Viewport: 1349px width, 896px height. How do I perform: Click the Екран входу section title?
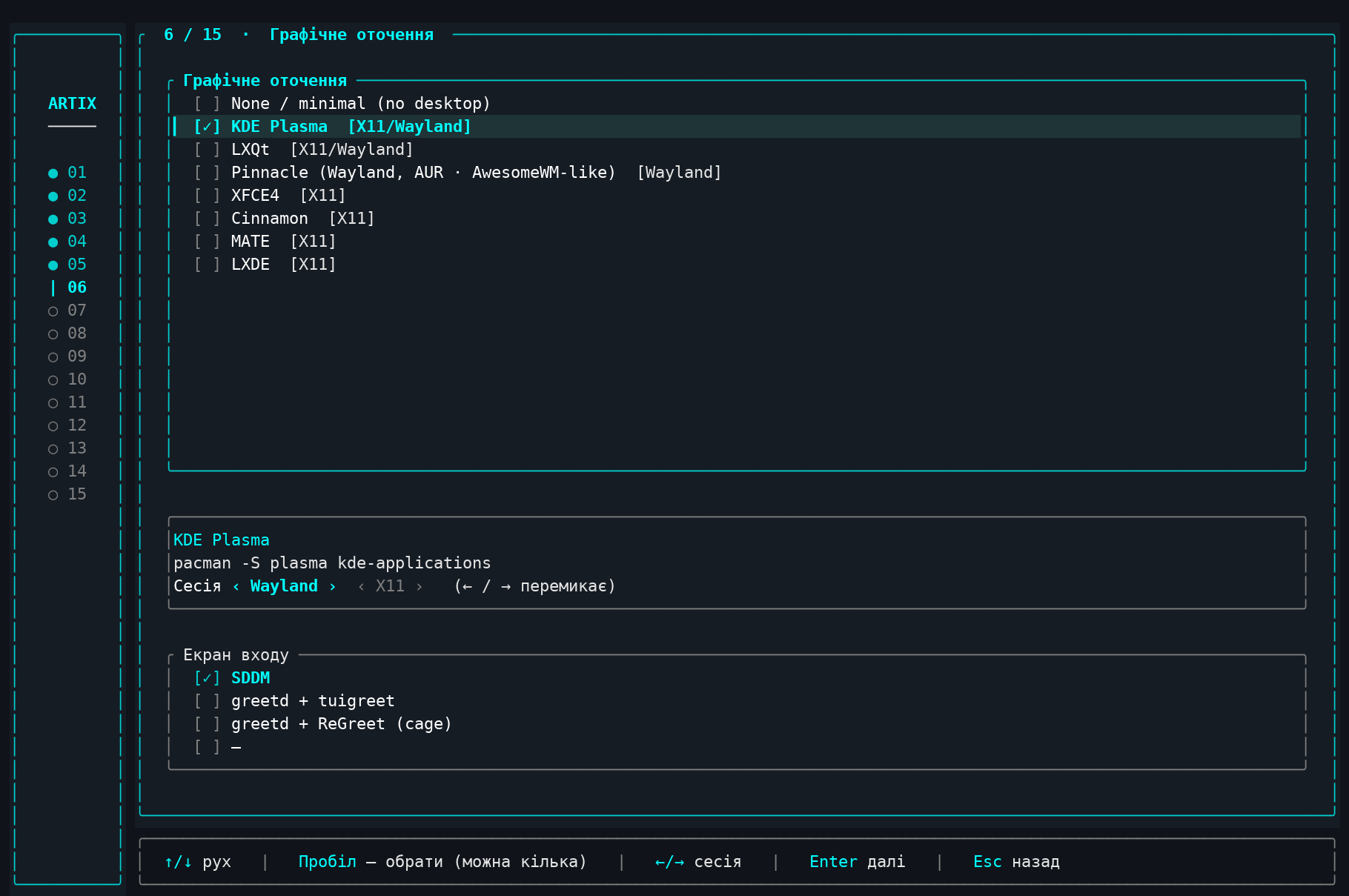tap(236, 655)
